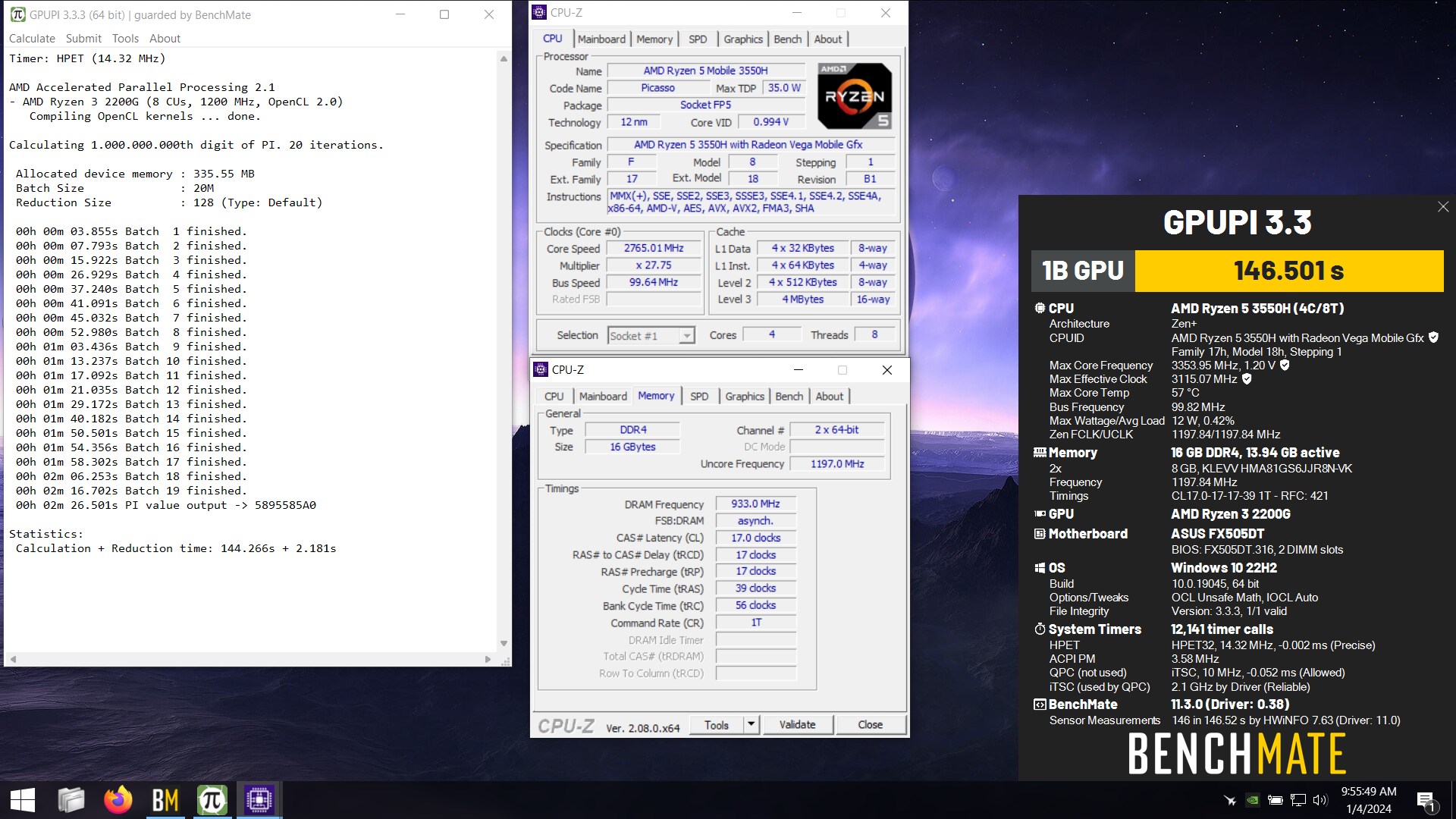The image size is (1456, 819).
Task: Click the Tools button in CPU-Z
Action: (717, 725)
